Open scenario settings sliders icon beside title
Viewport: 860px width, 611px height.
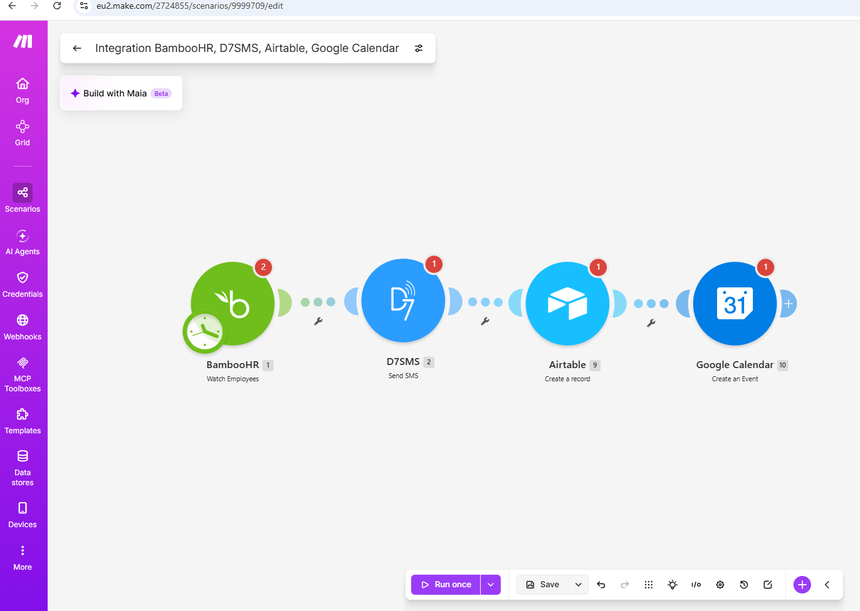418,48
